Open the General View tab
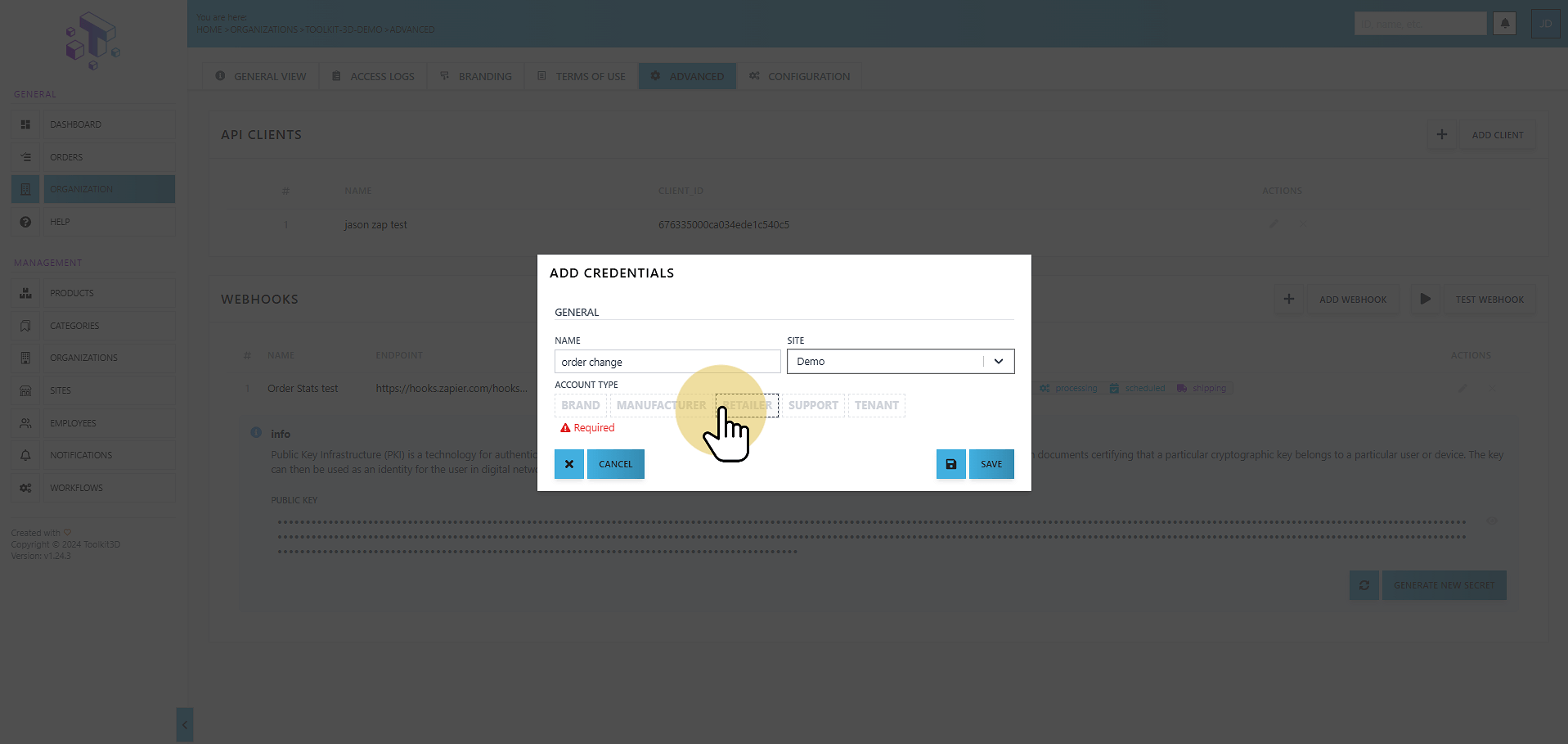This screenshot has height=744, width=1568. [x=261, y=76]
